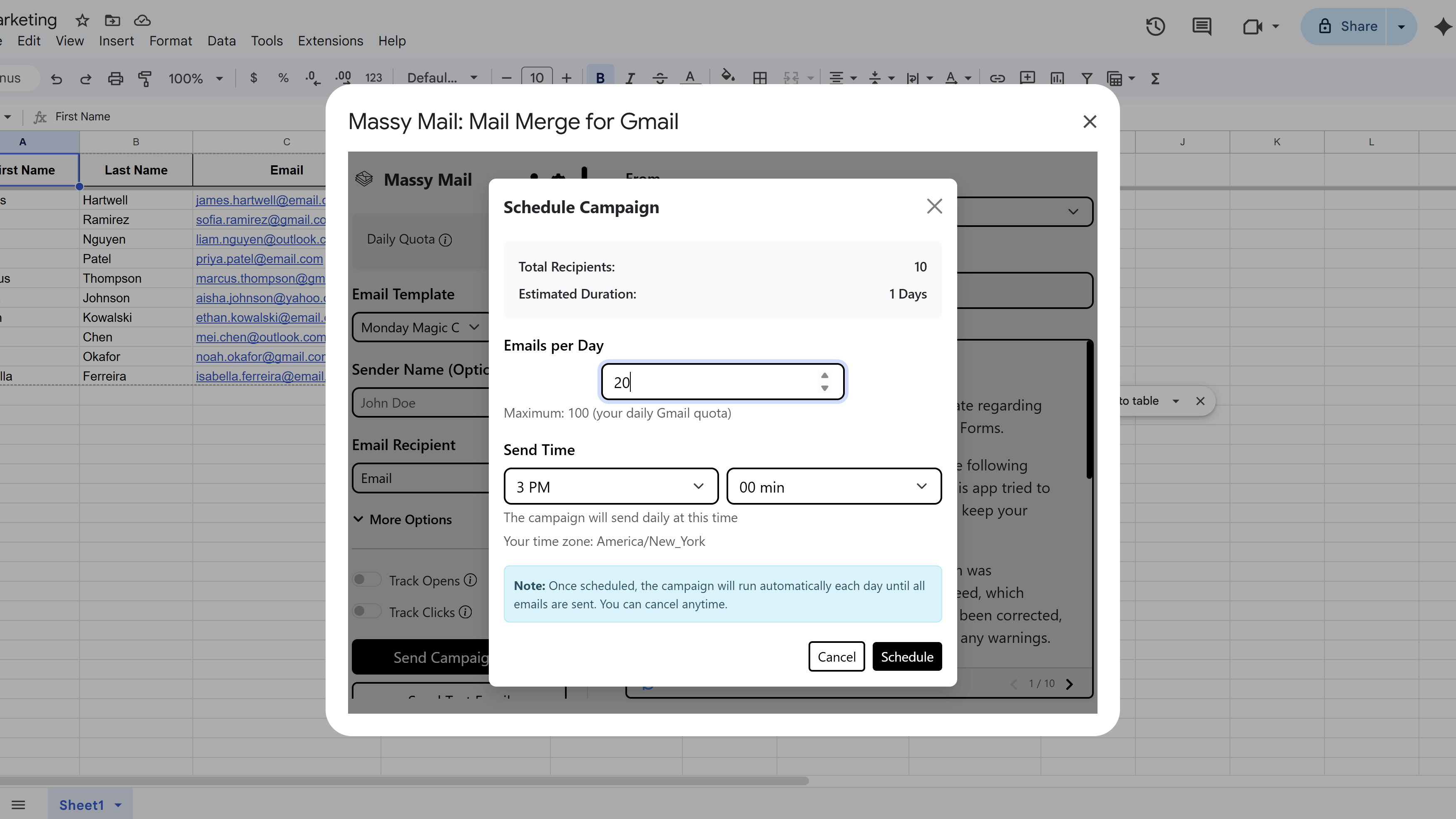Click the Schedule button

(x=906, y=656)
